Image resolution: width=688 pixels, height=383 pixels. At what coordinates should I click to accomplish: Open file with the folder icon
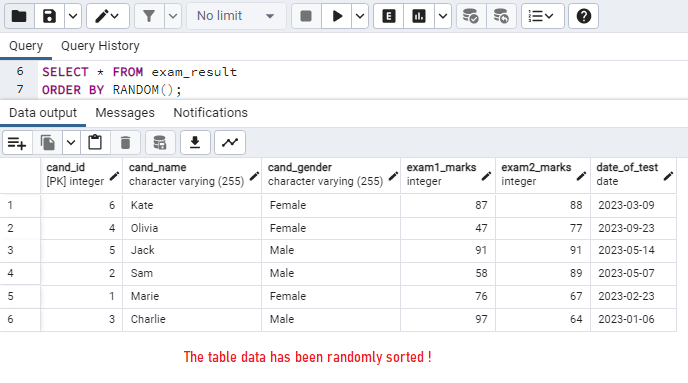coord(19,16)
